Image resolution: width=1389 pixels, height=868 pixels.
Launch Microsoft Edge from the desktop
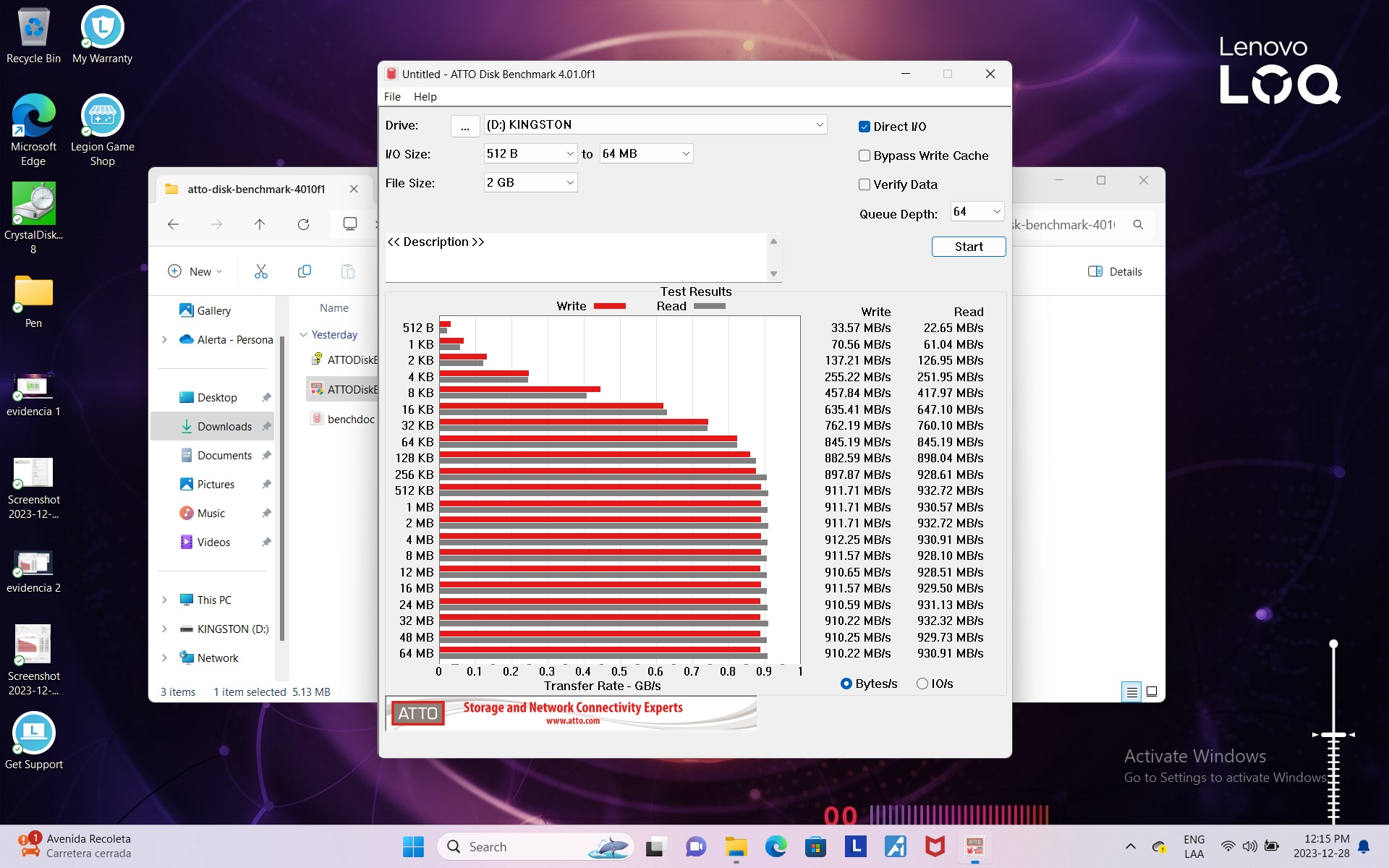pos(33,130)
